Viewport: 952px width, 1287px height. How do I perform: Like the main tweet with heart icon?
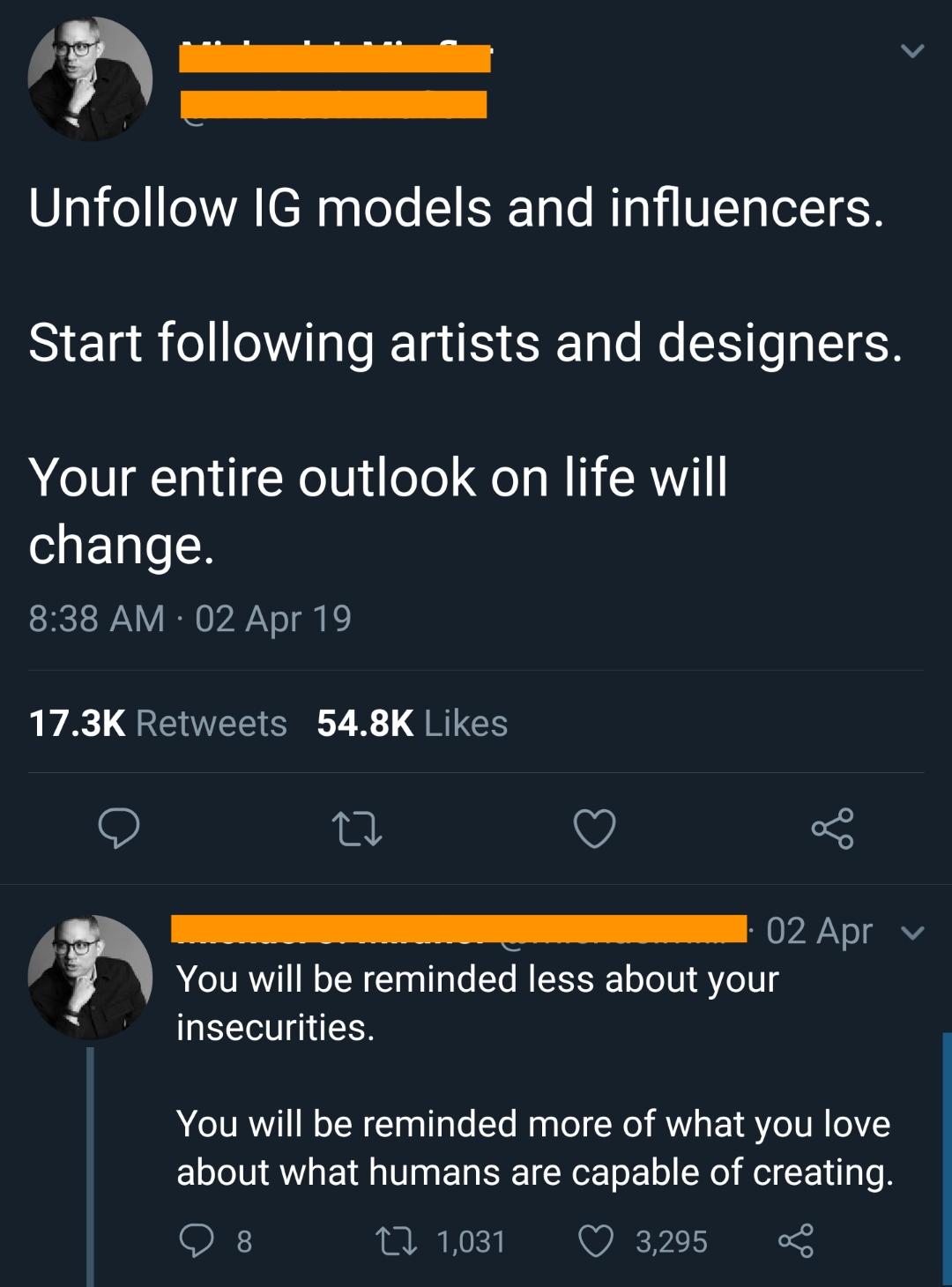click(x=594, y=829)
